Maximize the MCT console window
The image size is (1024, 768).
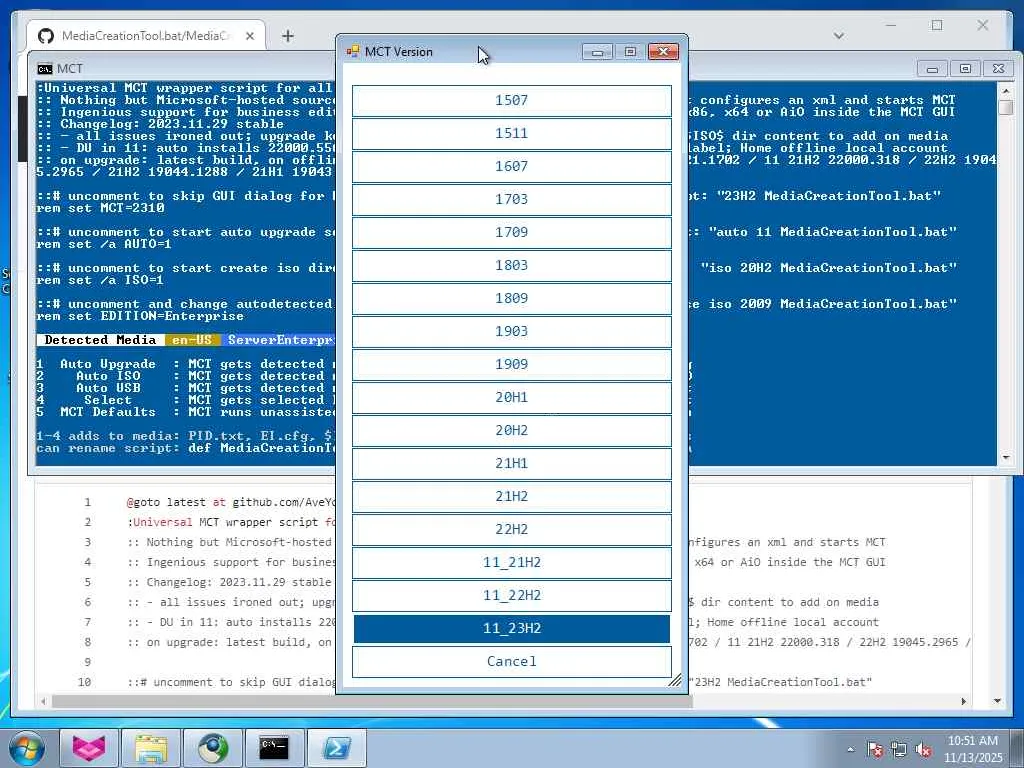965,69
